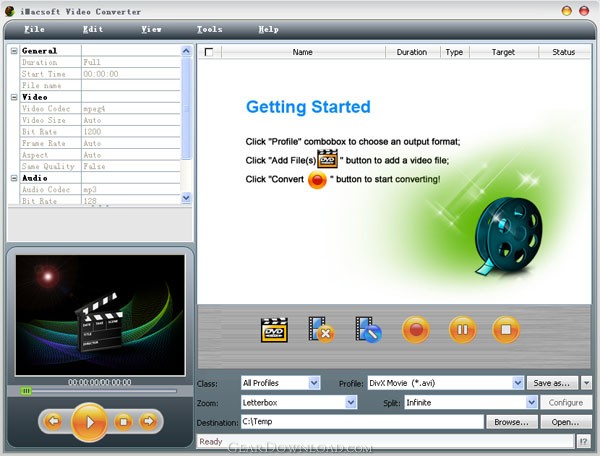Open the Split Infinite dropdown
This screenshot has width=600, height=456.
point(531,402)
